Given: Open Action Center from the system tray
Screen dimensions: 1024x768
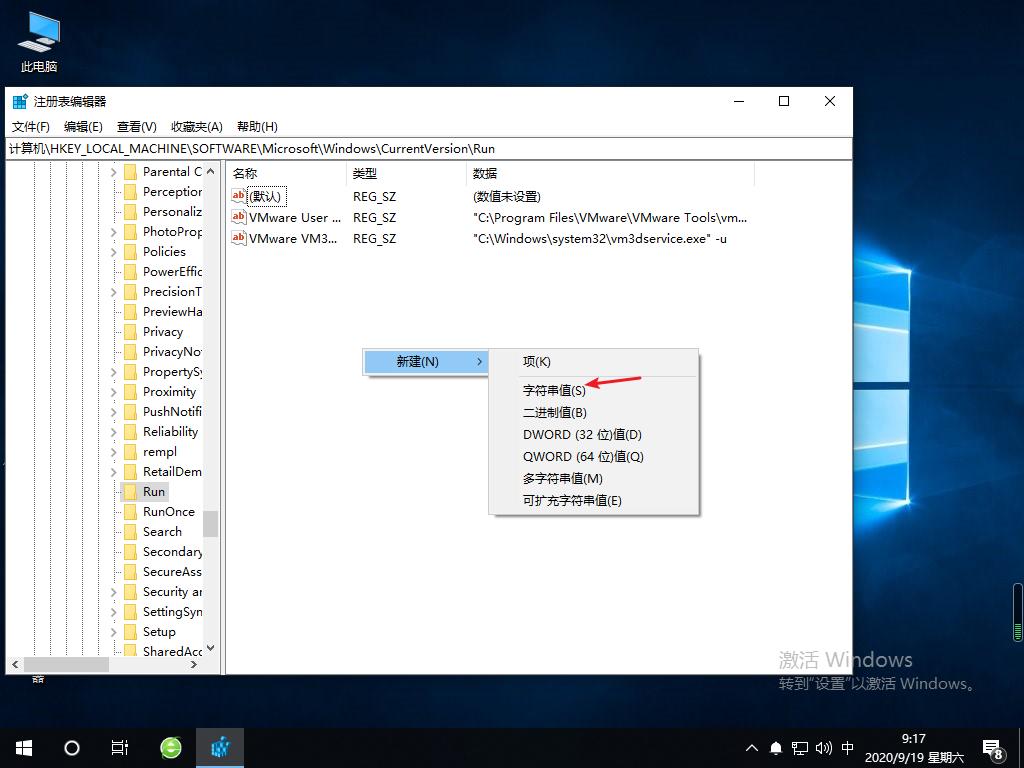Looking at the screenshot, I should (x=992, y=747).
